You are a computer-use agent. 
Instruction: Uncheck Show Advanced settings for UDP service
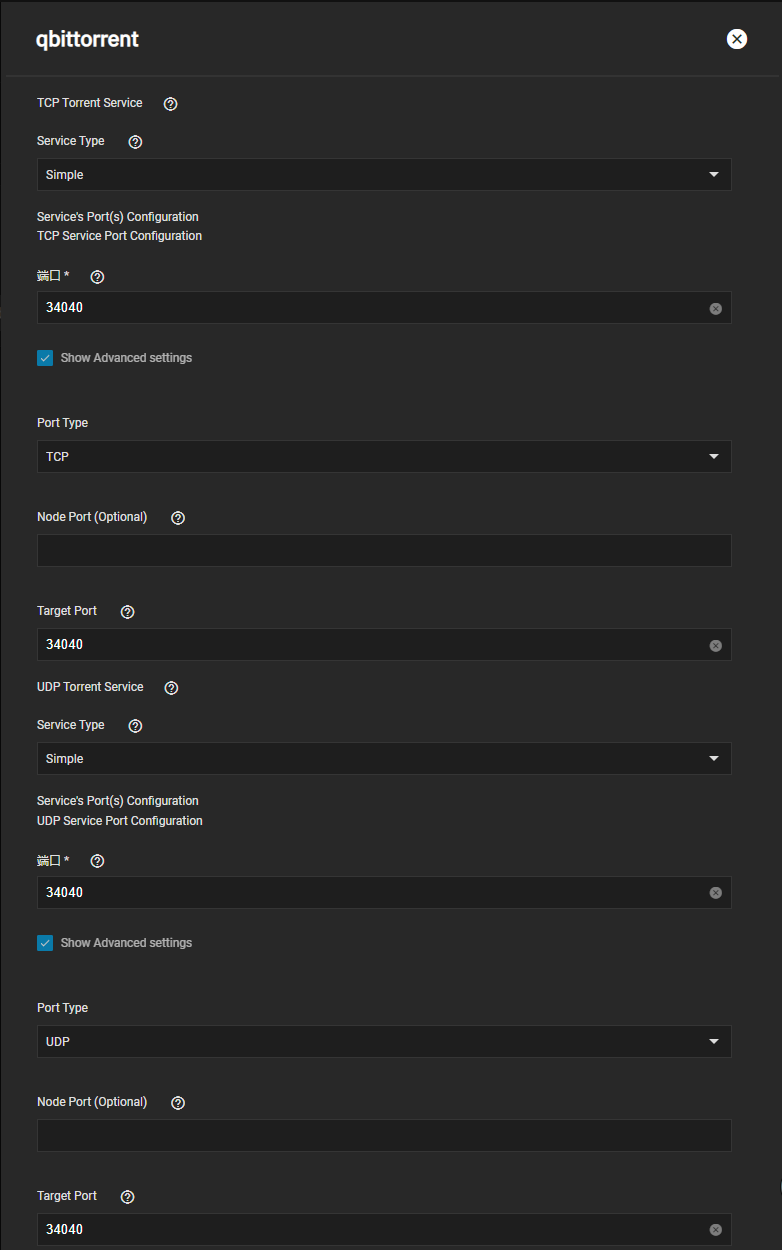coord(45,943)
